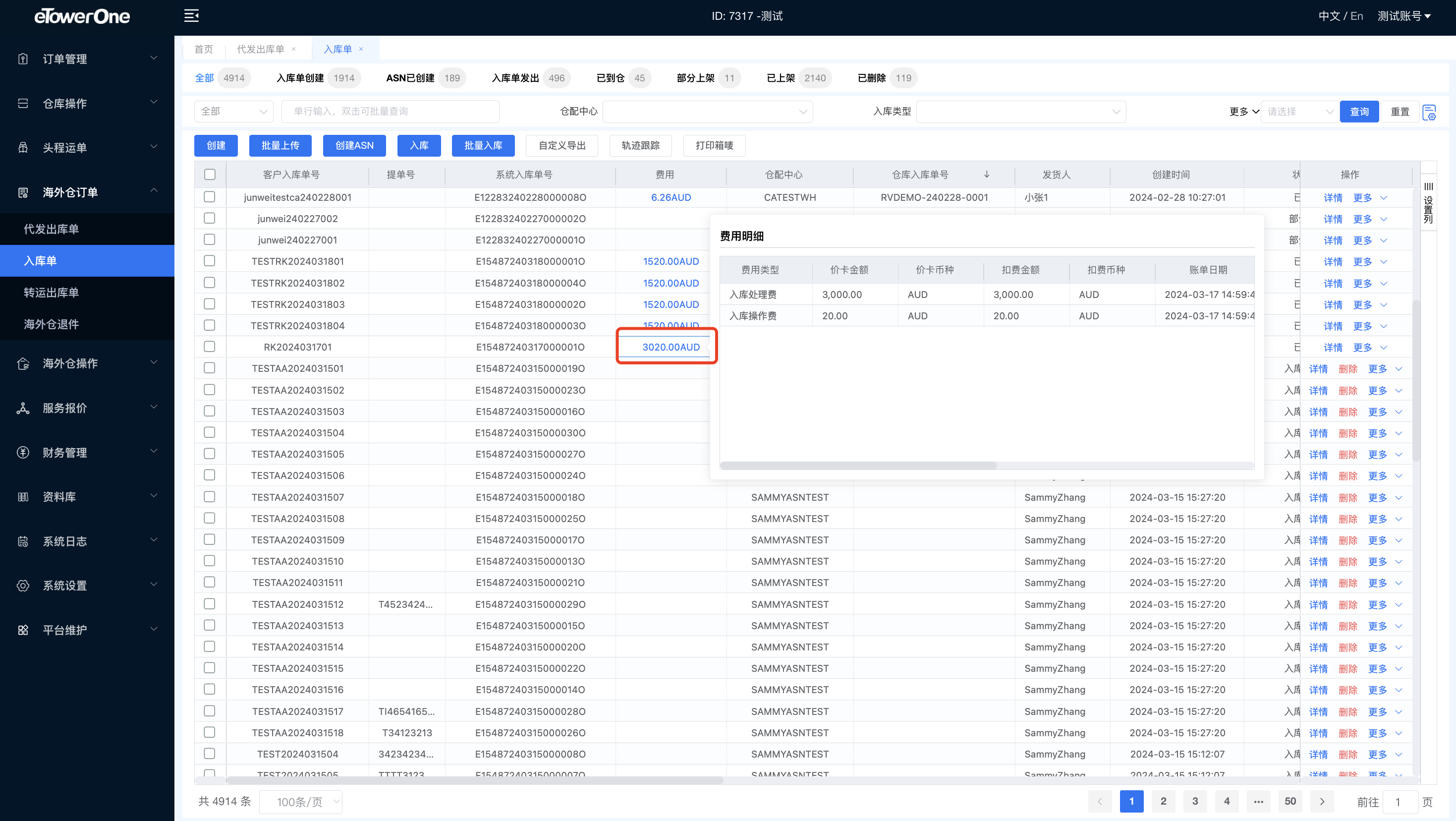Filter by ASN已创建 status tab
The height and width of the screenshot is (821, 1456).
426,78
